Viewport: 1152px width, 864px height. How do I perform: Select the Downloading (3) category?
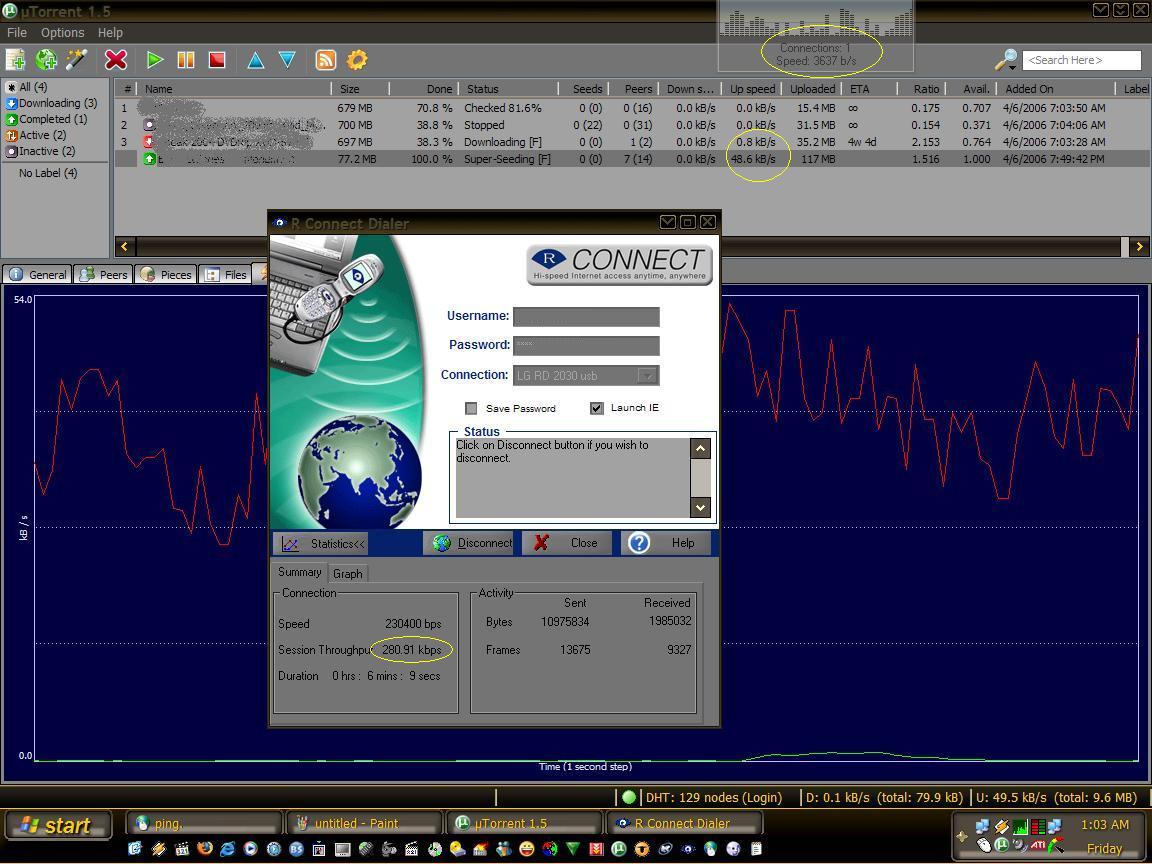[51, 103]
